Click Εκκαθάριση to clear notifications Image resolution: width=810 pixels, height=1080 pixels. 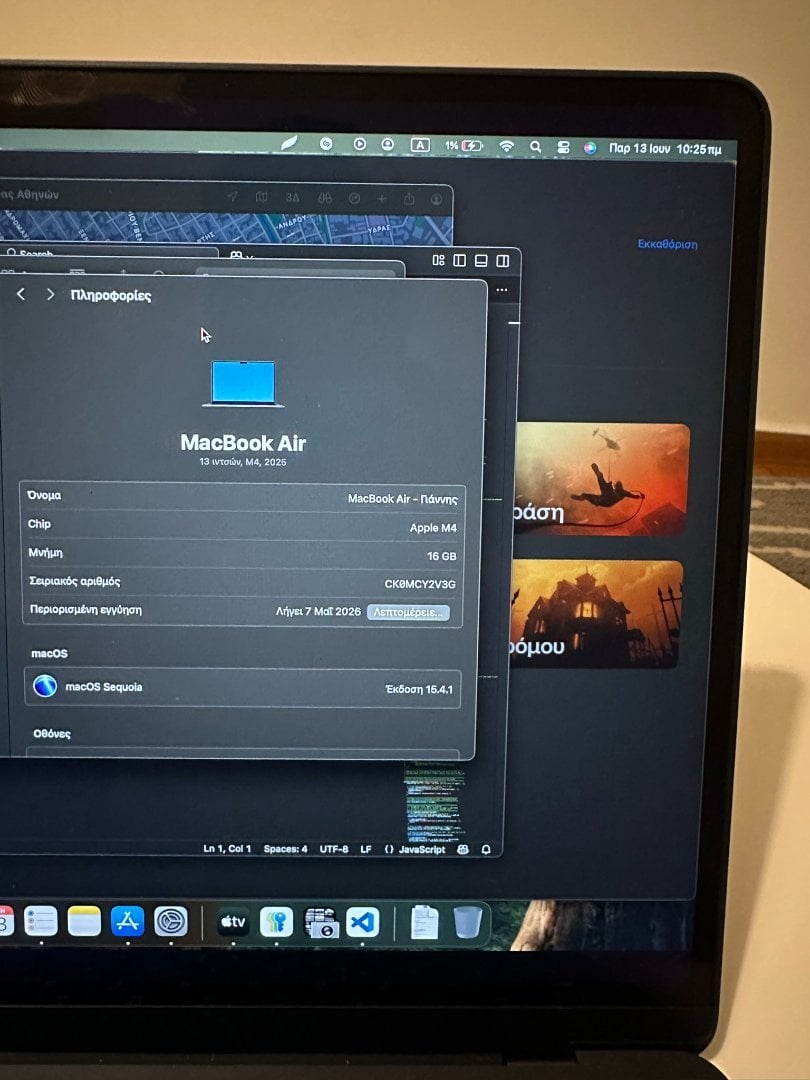click(667, 244)
